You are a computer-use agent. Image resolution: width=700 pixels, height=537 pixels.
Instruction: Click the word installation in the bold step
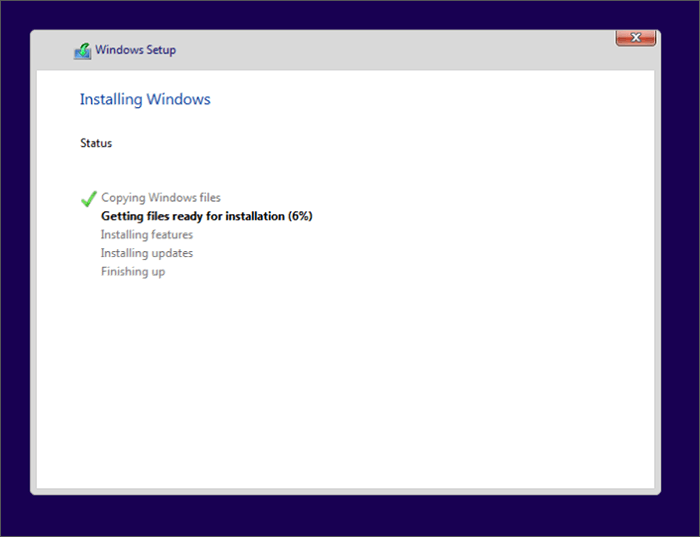(x=255, y=216)
